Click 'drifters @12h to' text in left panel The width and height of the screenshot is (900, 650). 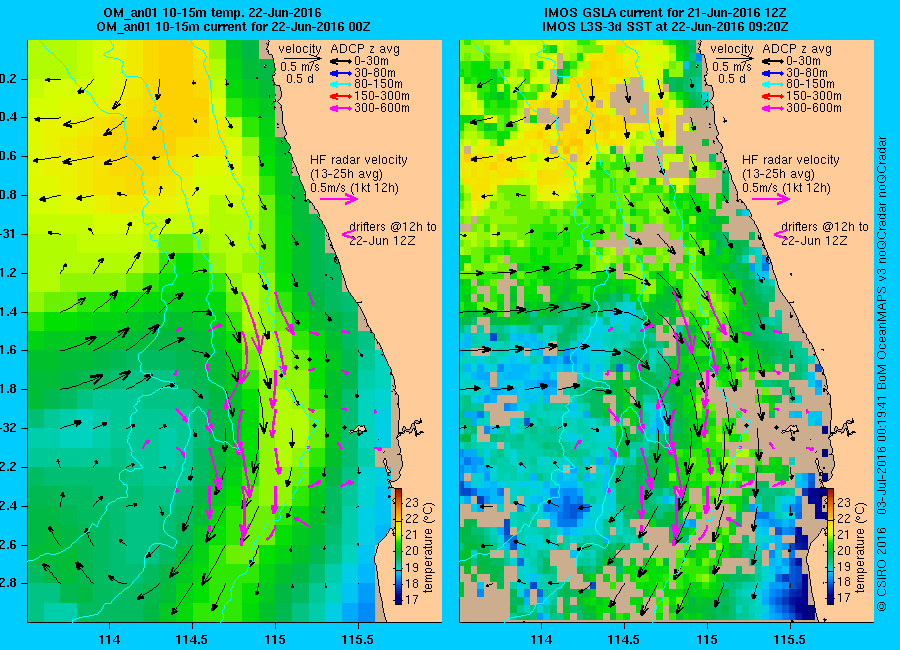tap(393, 227)
